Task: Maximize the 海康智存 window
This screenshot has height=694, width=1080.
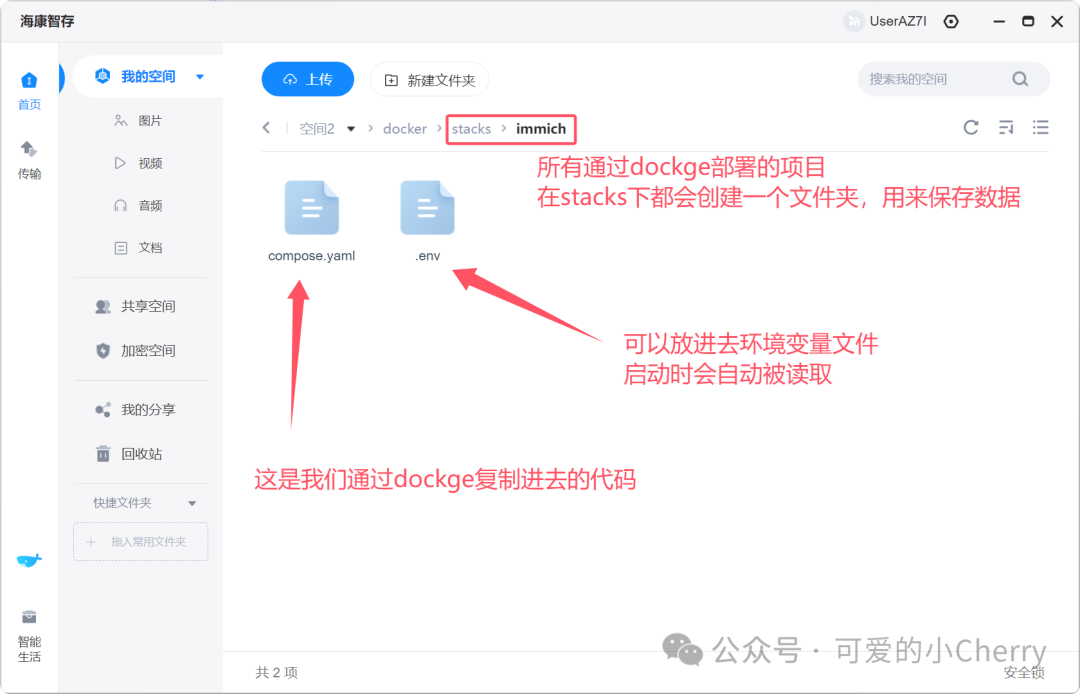Action: point(1028,21)
